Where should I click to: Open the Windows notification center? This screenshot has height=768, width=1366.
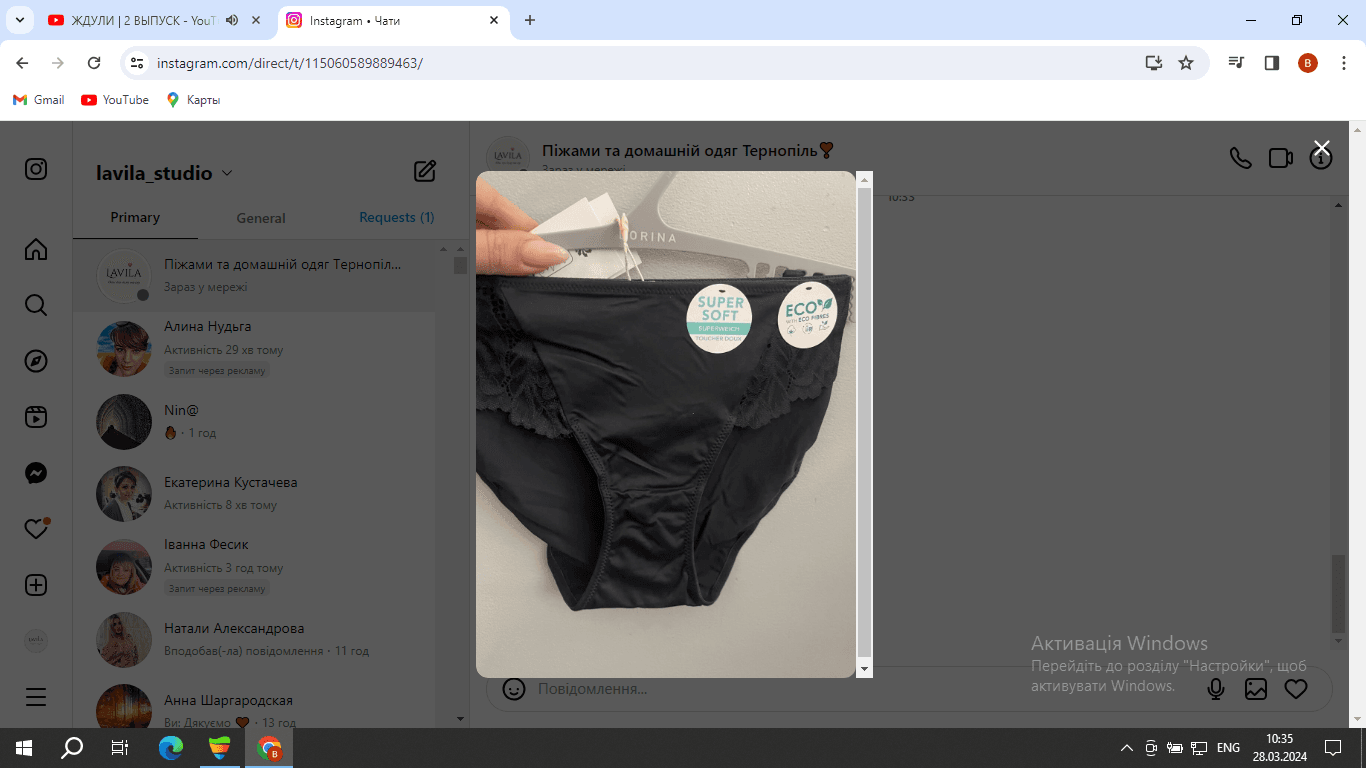point(1332,747)
